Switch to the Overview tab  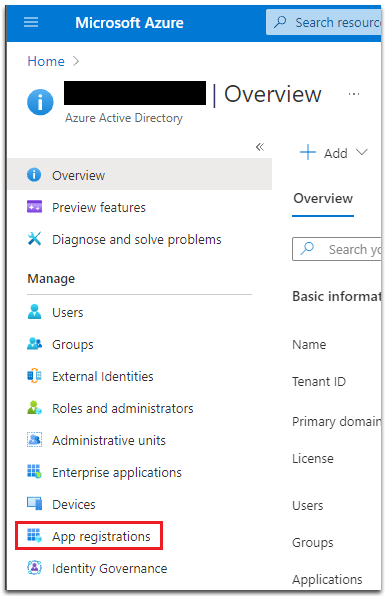click(x=323, y=199)
